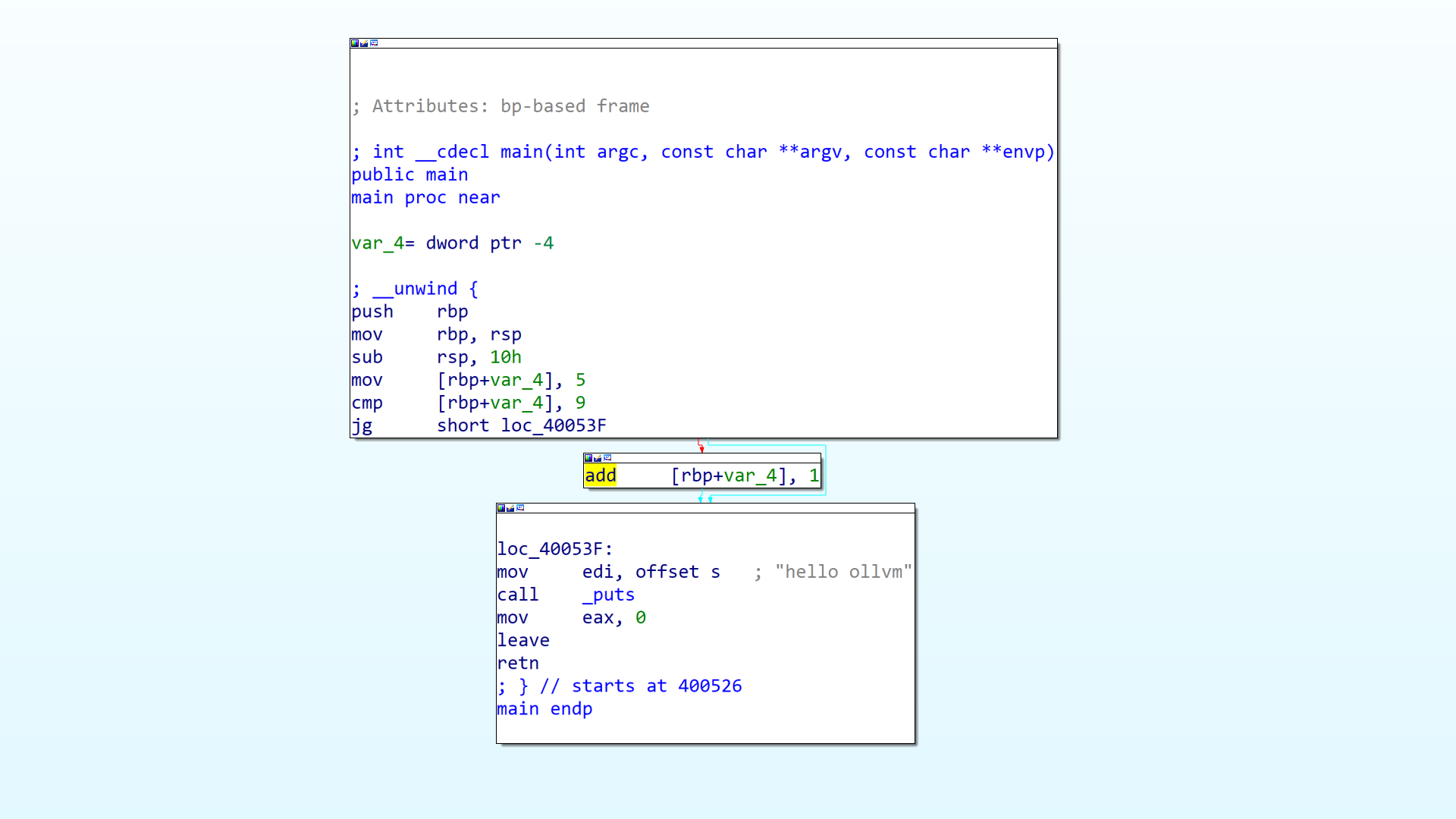Click the main endp line
Image resolution: width=1456 pixels, height=819 pixels.
[x=544, y=709]
